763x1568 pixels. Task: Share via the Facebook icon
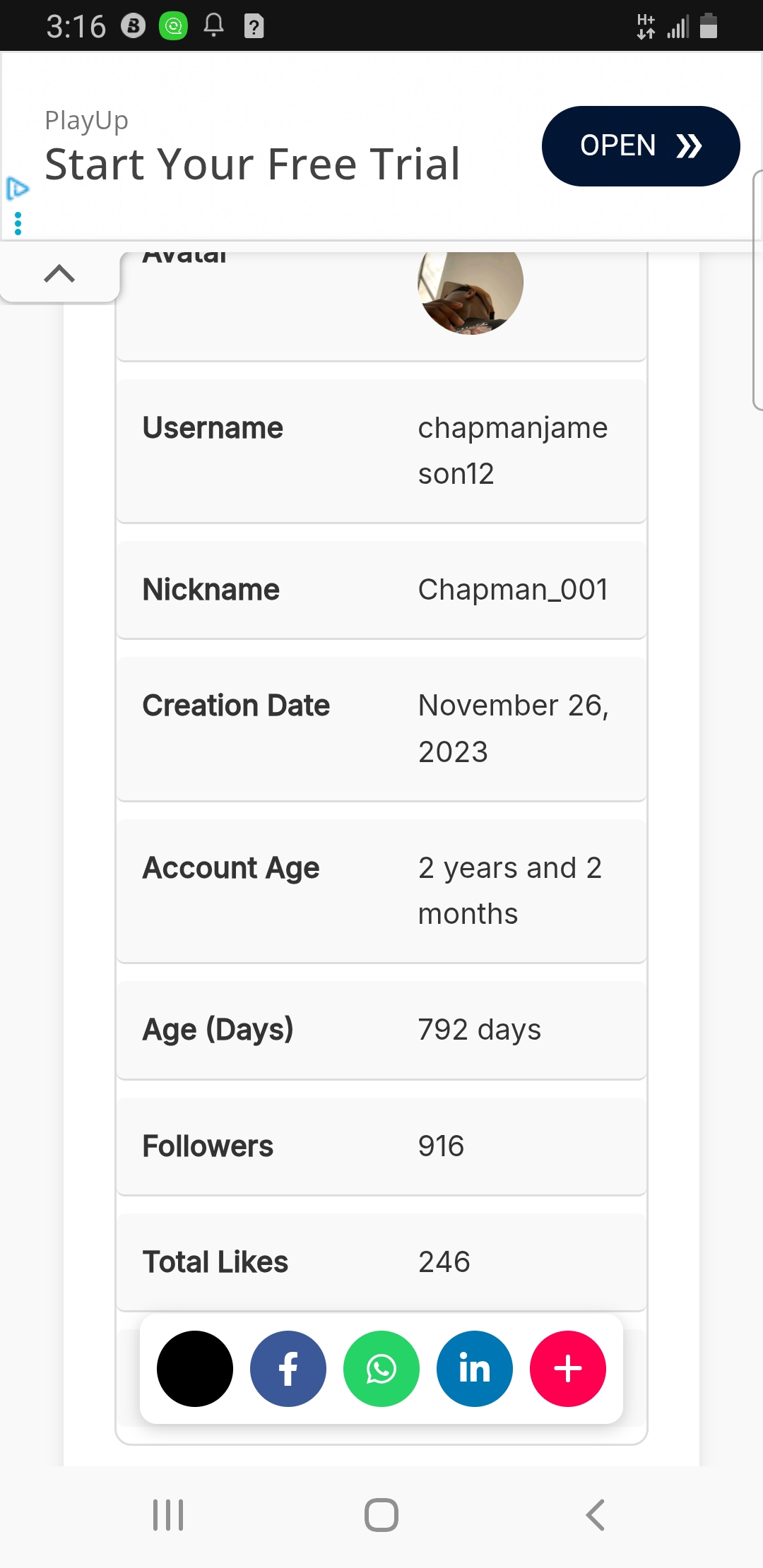[x=288, y=1369]
